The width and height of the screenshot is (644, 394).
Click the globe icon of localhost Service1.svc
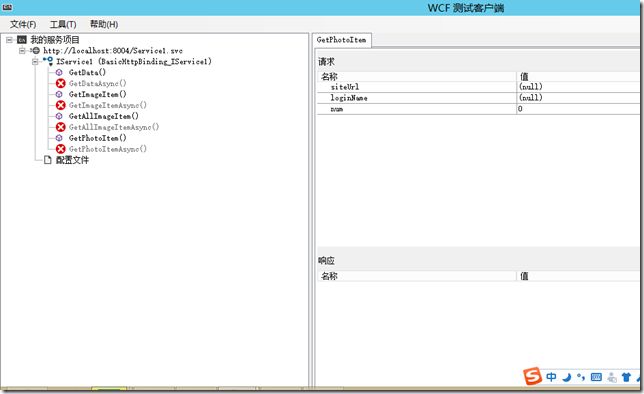click(36, 51)
